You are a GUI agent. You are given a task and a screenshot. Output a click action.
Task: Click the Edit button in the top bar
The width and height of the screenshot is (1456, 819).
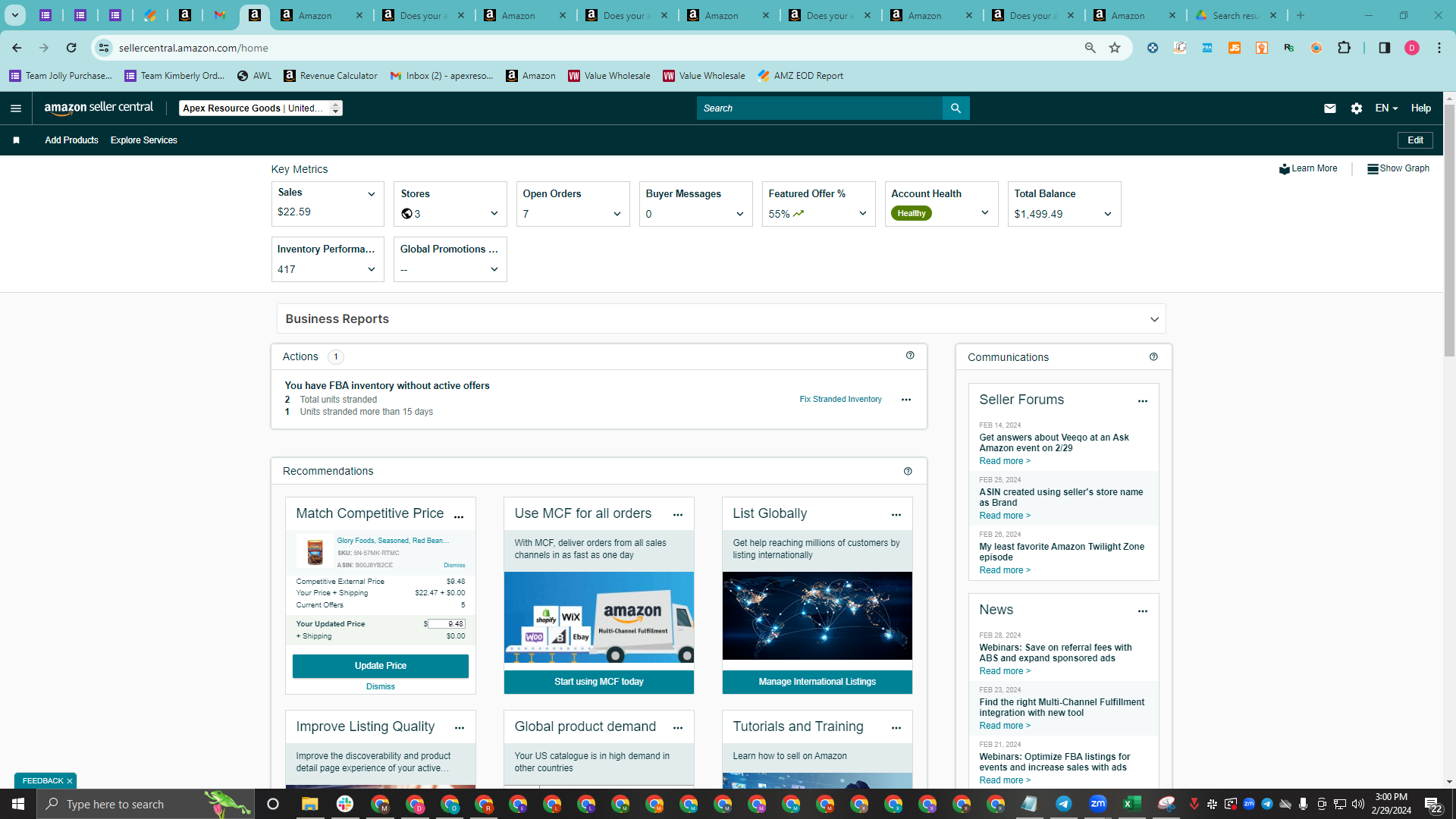click(x=1415, y=140)
